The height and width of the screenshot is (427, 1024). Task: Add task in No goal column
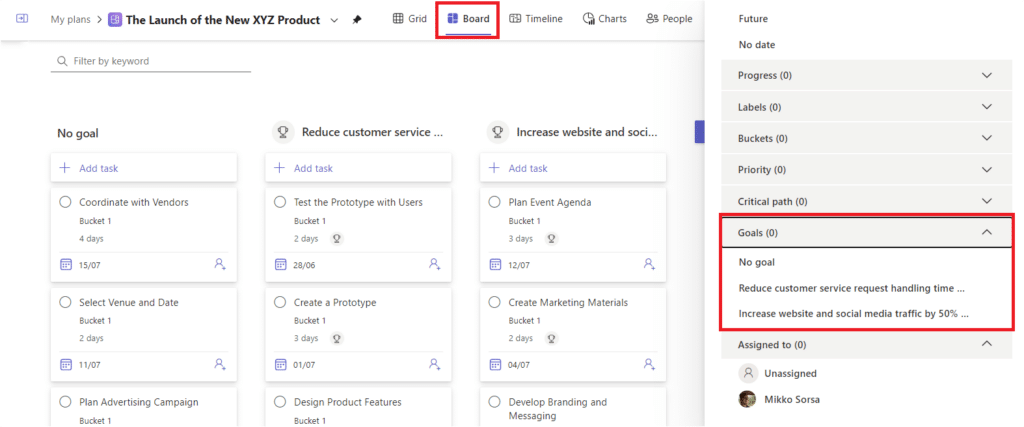[x=144, y=168]
